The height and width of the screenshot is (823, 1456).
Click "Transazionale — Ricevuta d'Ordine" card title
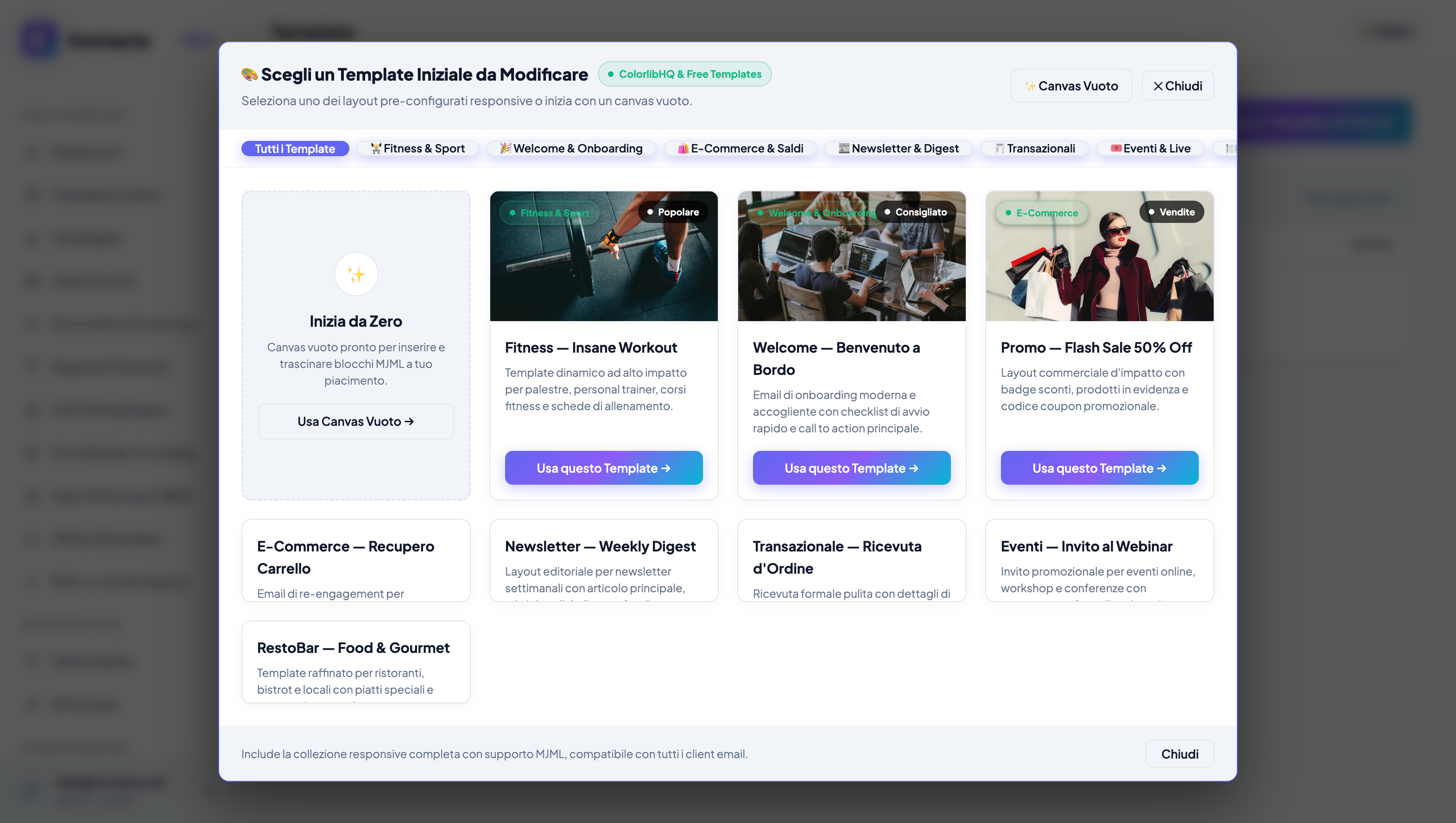tap(837, 557)
